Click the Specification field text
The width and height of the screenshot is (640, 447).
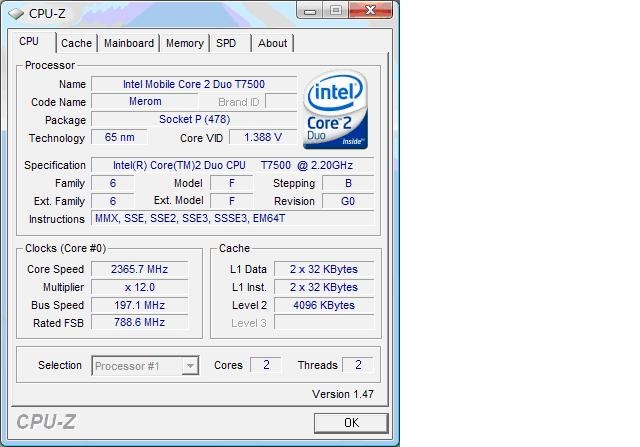click(232, 165)
